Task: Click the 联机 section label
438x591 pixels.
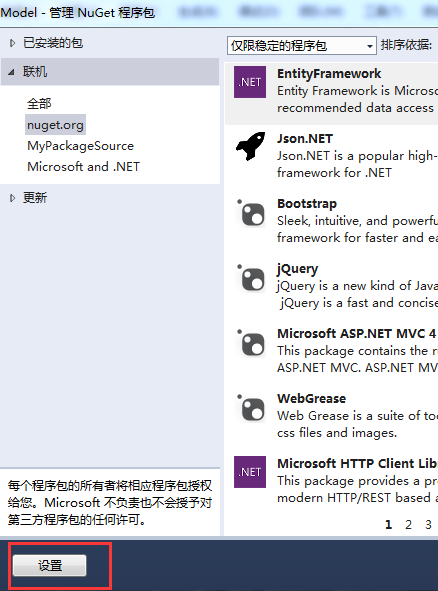Action: (x=35, y=72)
